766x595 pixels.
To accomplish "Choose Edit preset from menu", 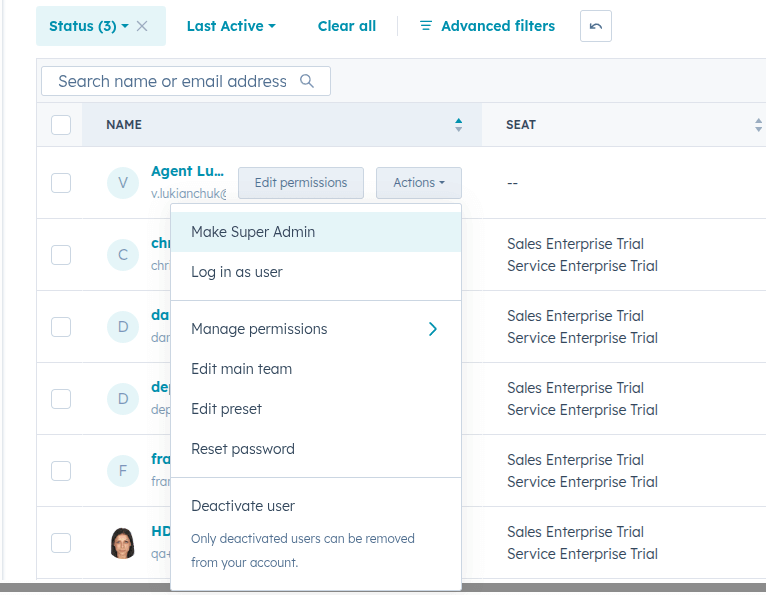I will (316, 409).
